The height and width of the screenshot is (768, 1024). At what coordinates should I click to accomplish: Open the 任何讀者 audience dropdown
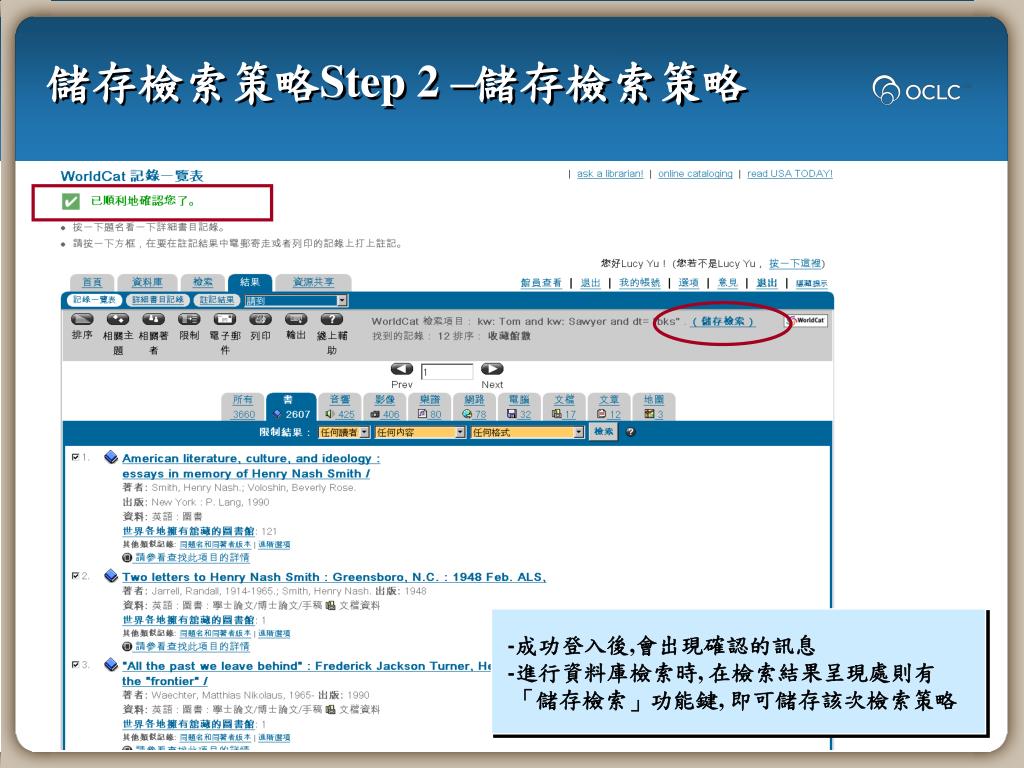tap(344, 432)
